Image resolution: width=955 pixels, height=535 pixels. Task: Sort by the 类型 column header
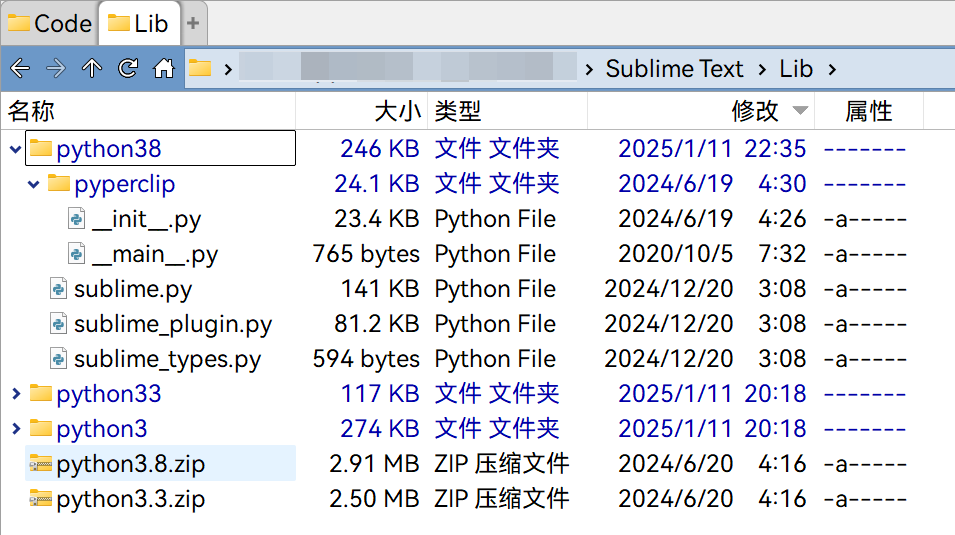coord(507,111)
